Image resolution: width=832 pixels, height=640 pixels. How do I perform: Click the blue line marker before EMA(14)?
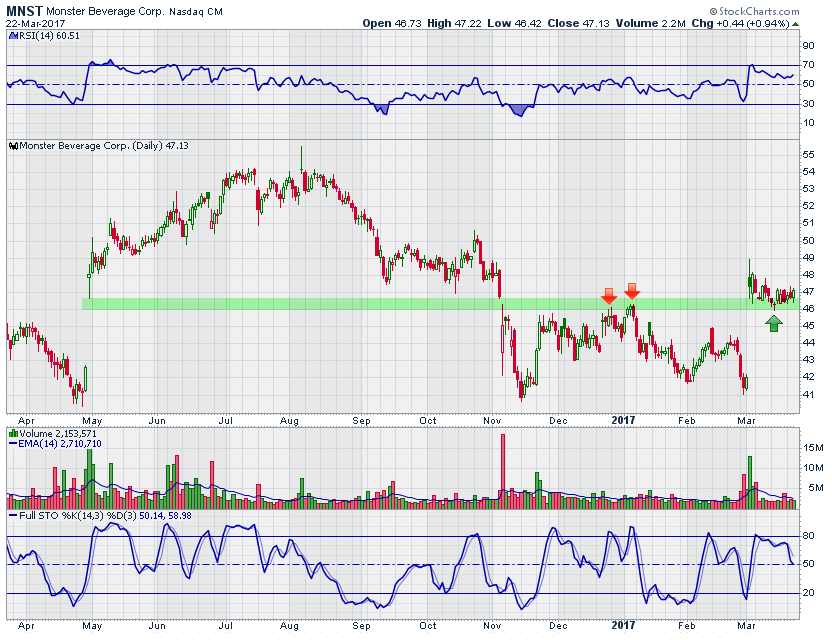pyautogui.click(x=13, y=444)
